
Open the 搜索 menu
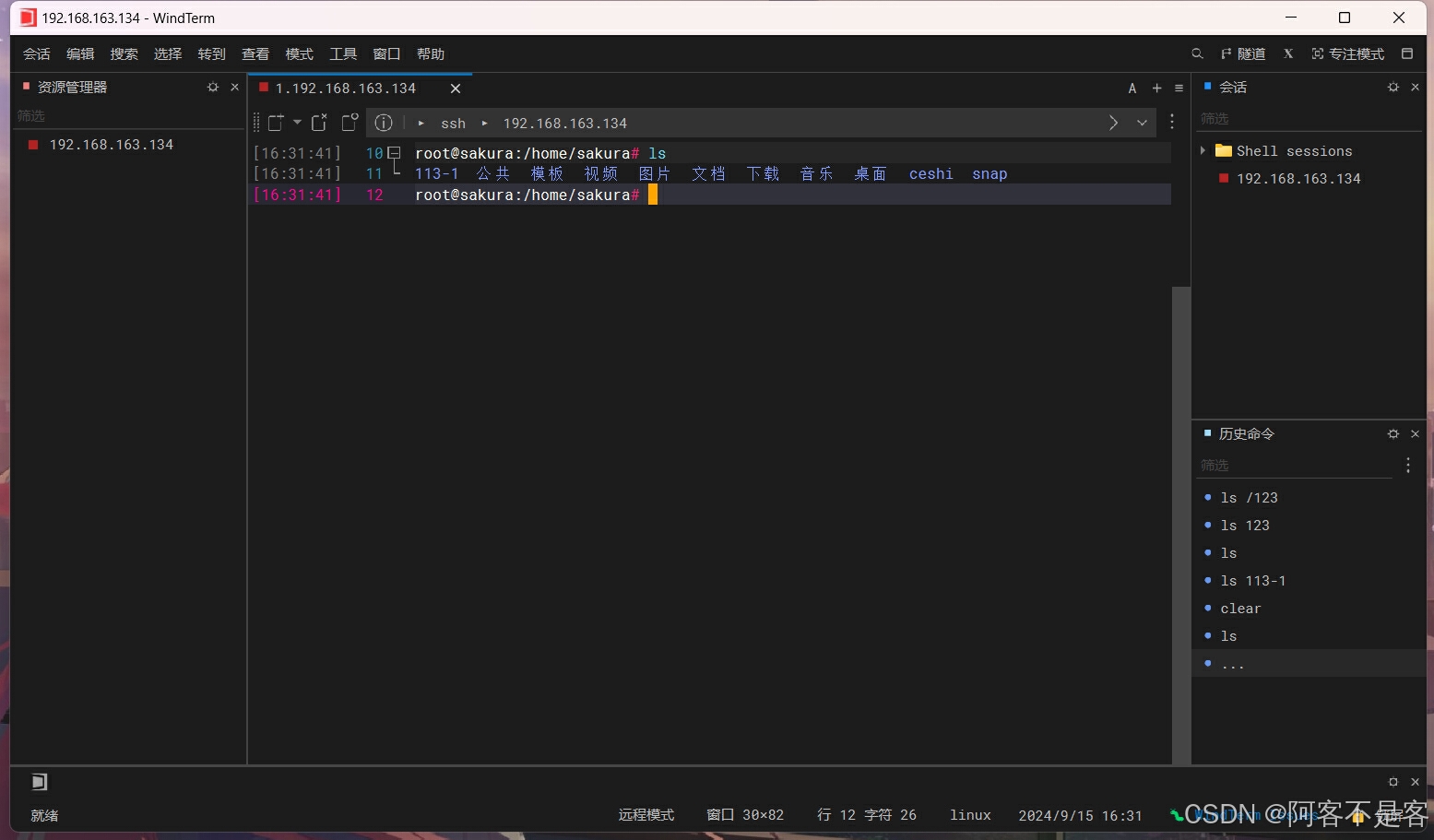click(x=124, y=53)
